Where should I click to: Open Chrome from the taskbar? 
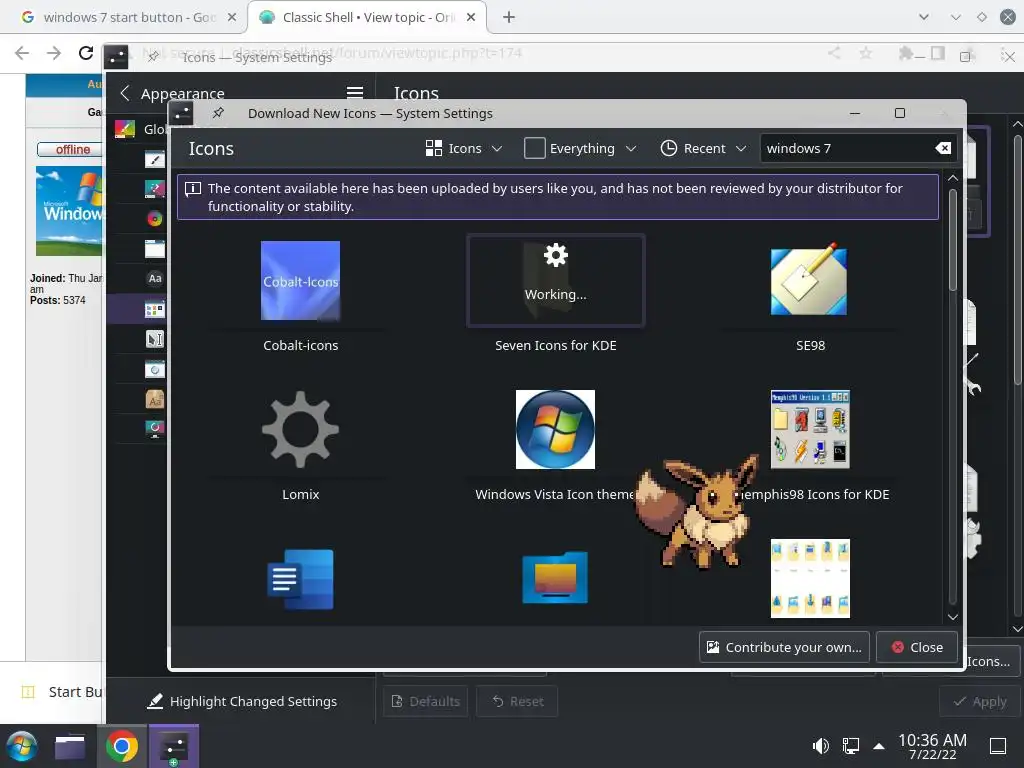coord(121,746)
